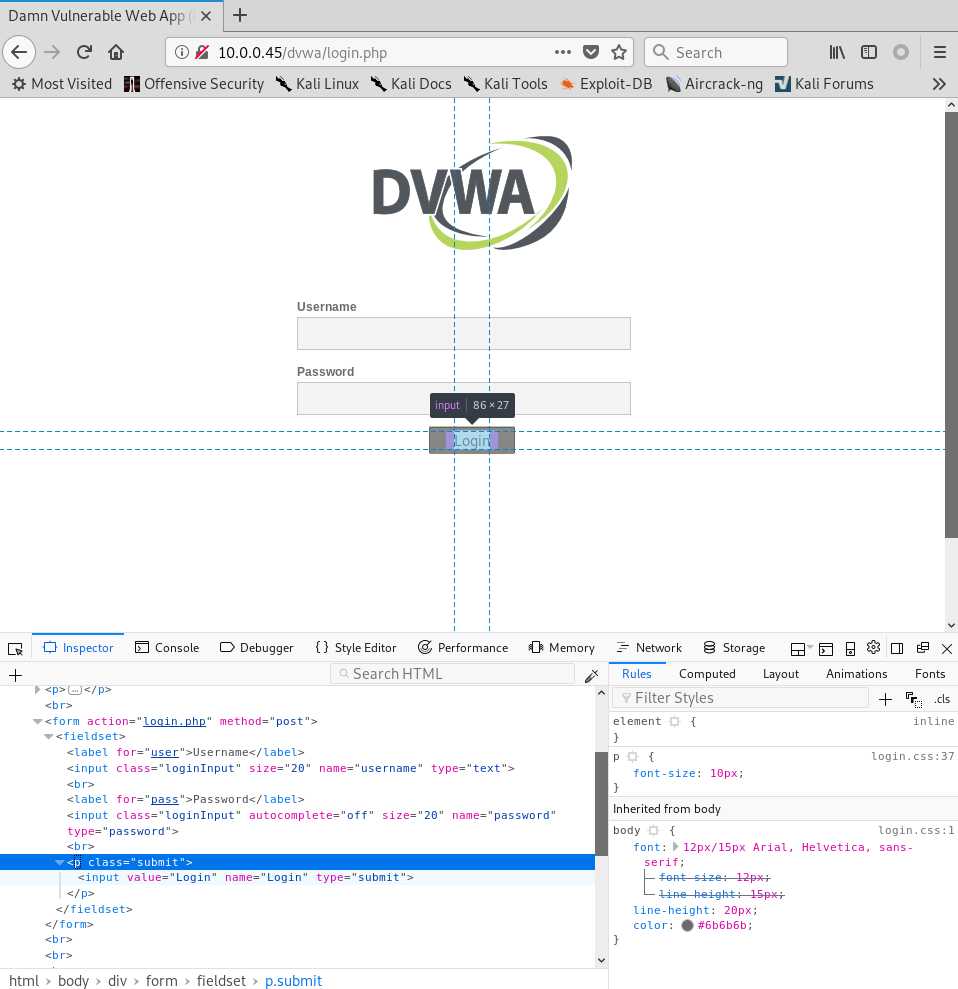
Task: Add a new node in the markup view
Action: click(x=16, y=675)
